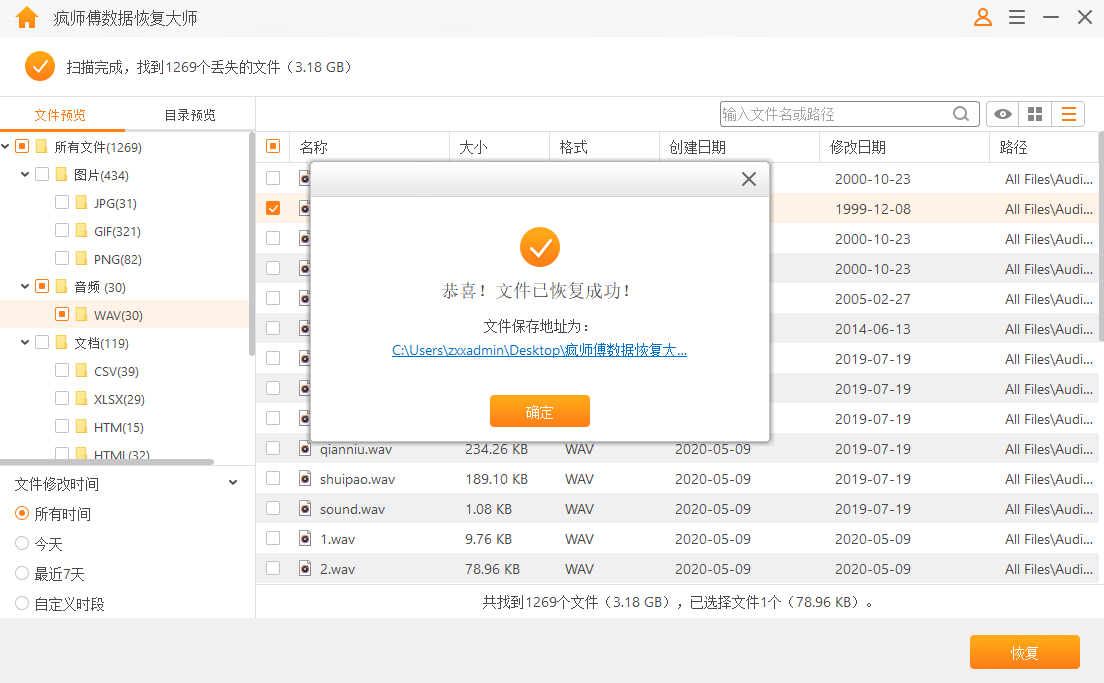Switch to grid view of file list

(1035, 113)
